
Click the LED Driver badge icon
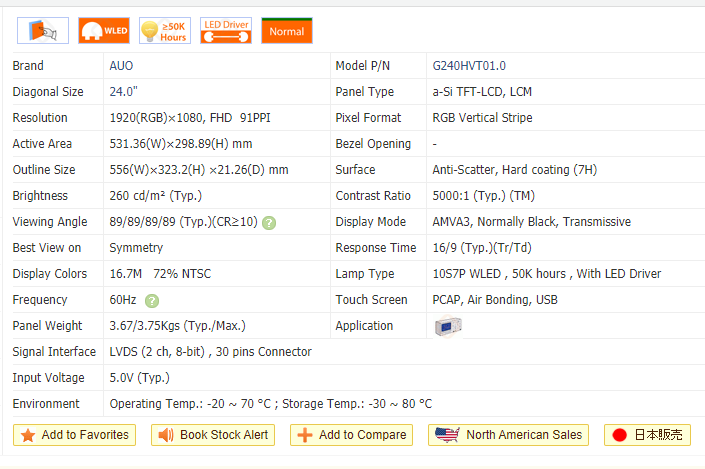[225, 31]
